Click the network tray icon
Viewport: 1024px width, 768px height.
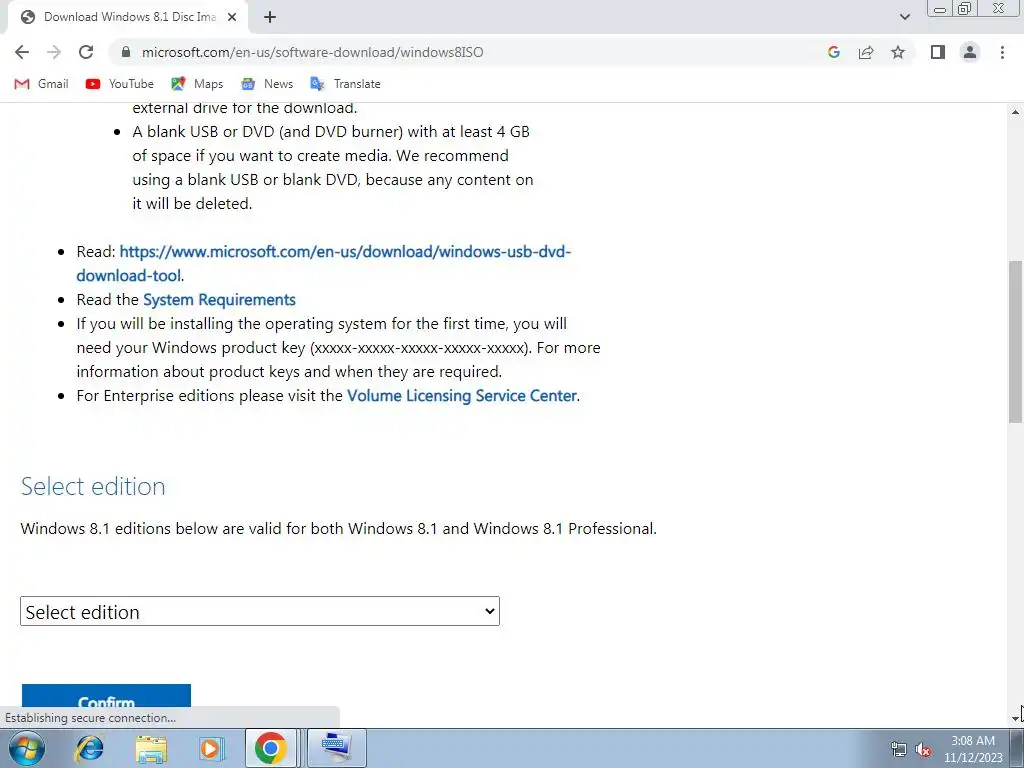tap(899, 750)
